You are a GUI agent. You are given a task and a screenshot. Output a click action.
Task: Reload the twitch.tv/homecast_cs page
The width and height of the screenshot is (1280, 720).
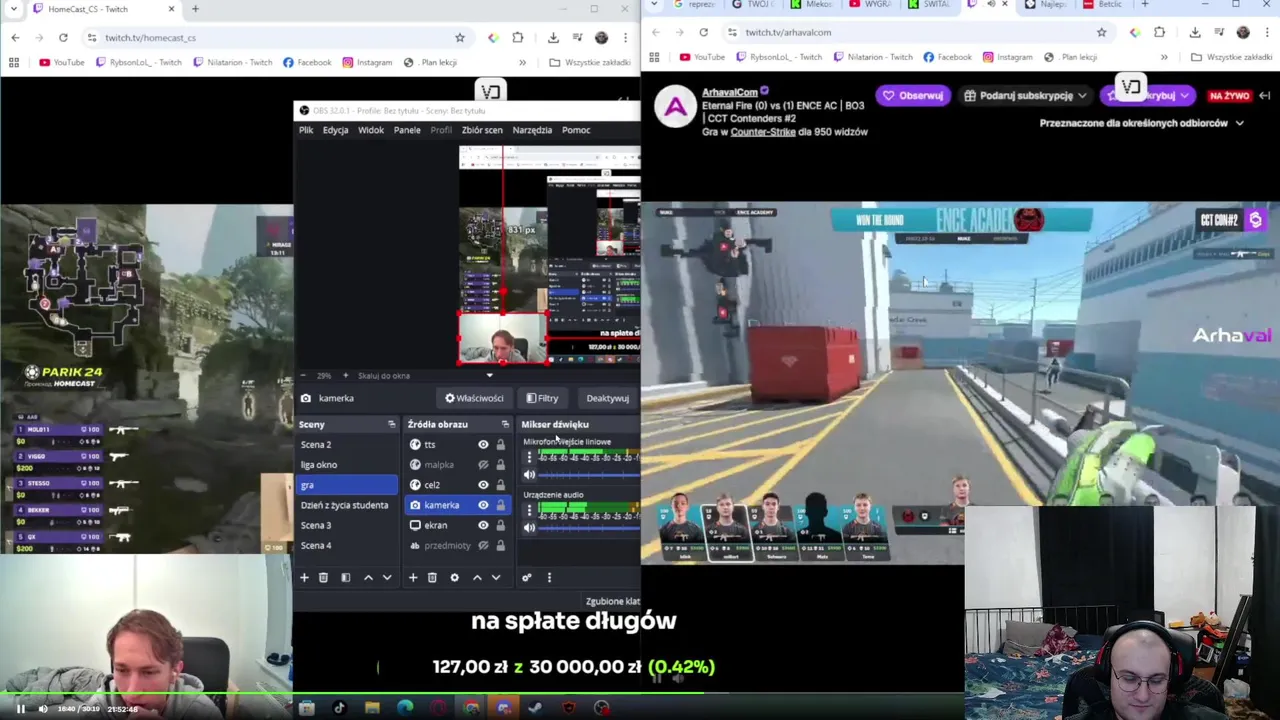pyautogui.click(x=63, y=37)
